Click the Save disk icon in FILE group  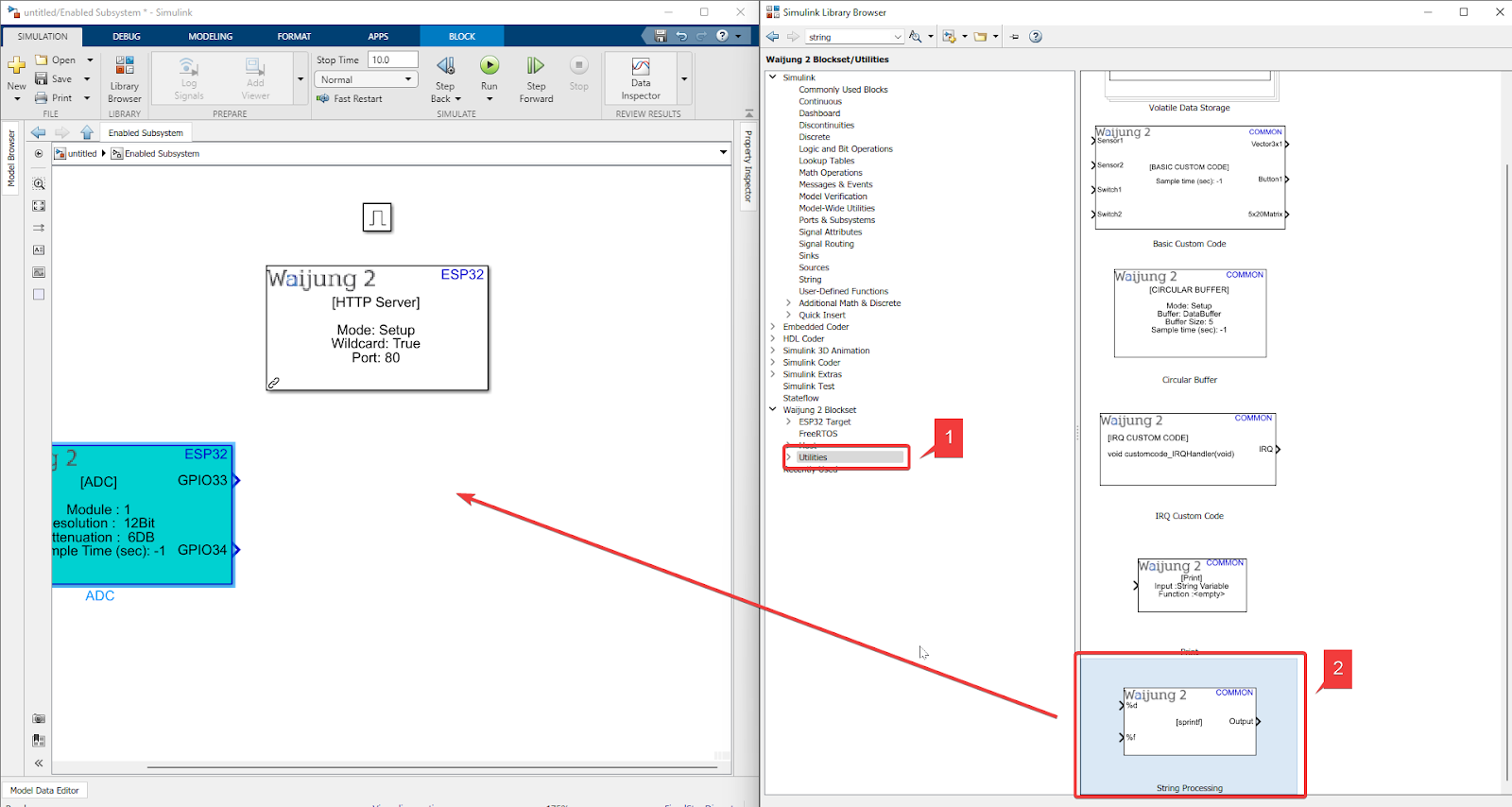tap(42, 78)
